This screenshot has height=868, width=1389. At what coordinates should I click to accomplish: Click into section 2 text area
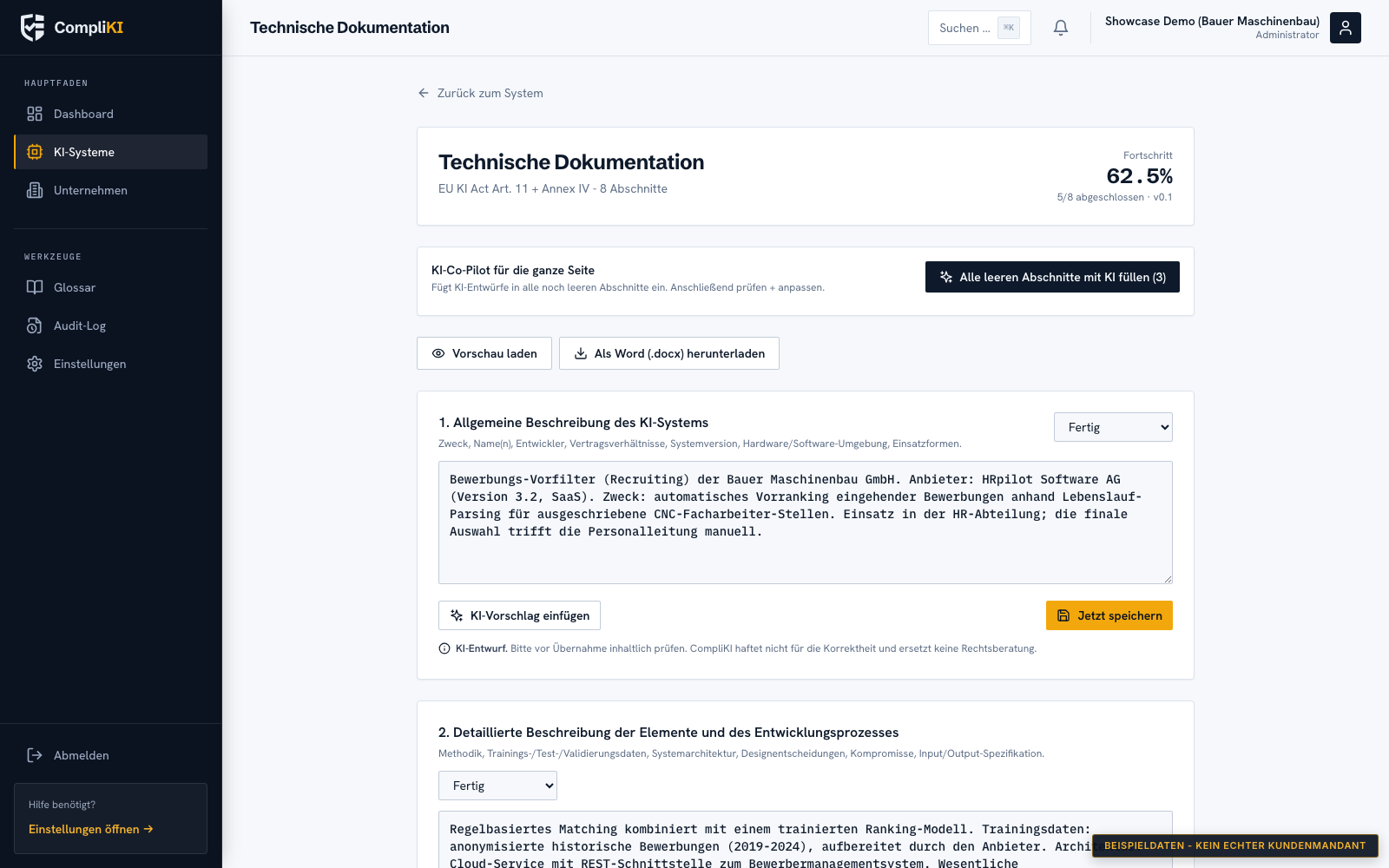806,839
